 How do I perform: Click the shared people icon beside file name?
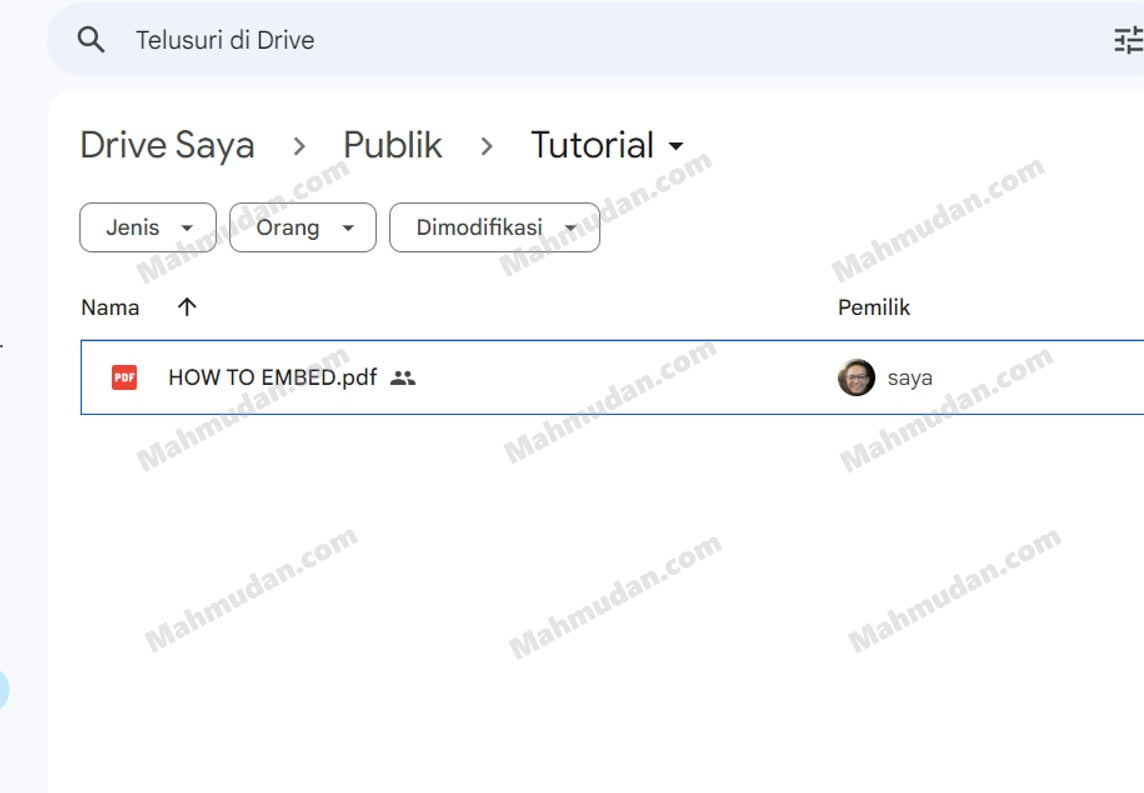[403, 378]
